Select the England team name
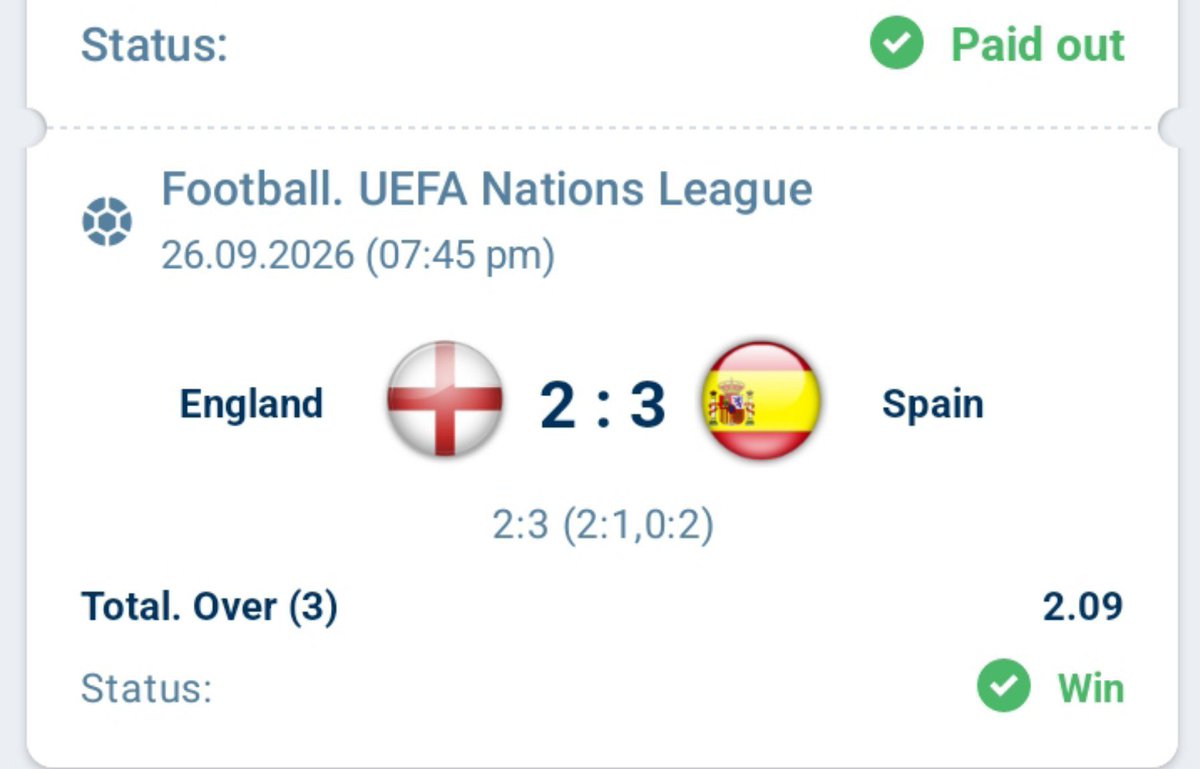This screenshot has height=769, width=1200. pyautogui.click(x=251, y=404)
